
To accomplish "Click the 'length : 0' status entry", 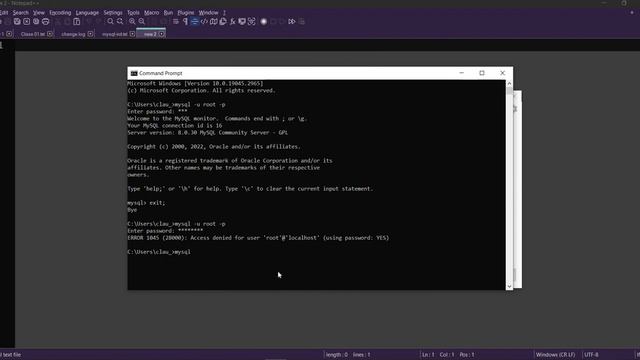I will 337,355.
